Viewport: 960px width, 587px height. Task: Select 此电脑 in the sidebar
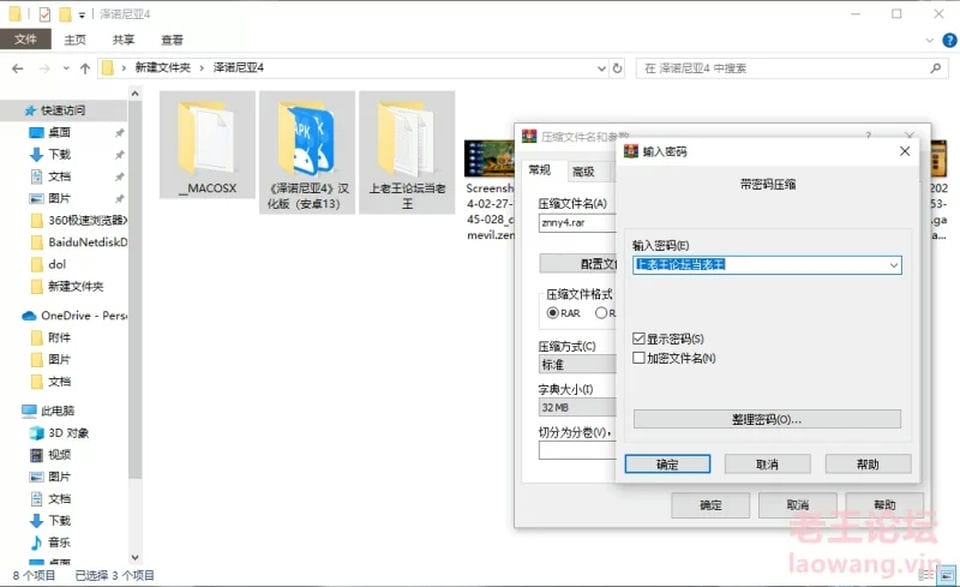click(58, 411)
